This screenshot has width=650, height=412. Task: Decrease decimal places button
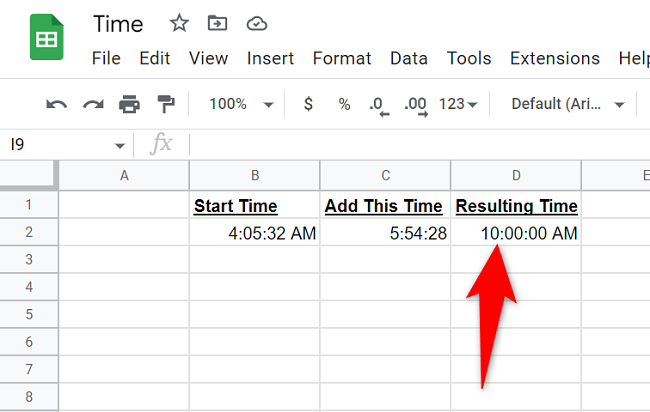point(379,106)
